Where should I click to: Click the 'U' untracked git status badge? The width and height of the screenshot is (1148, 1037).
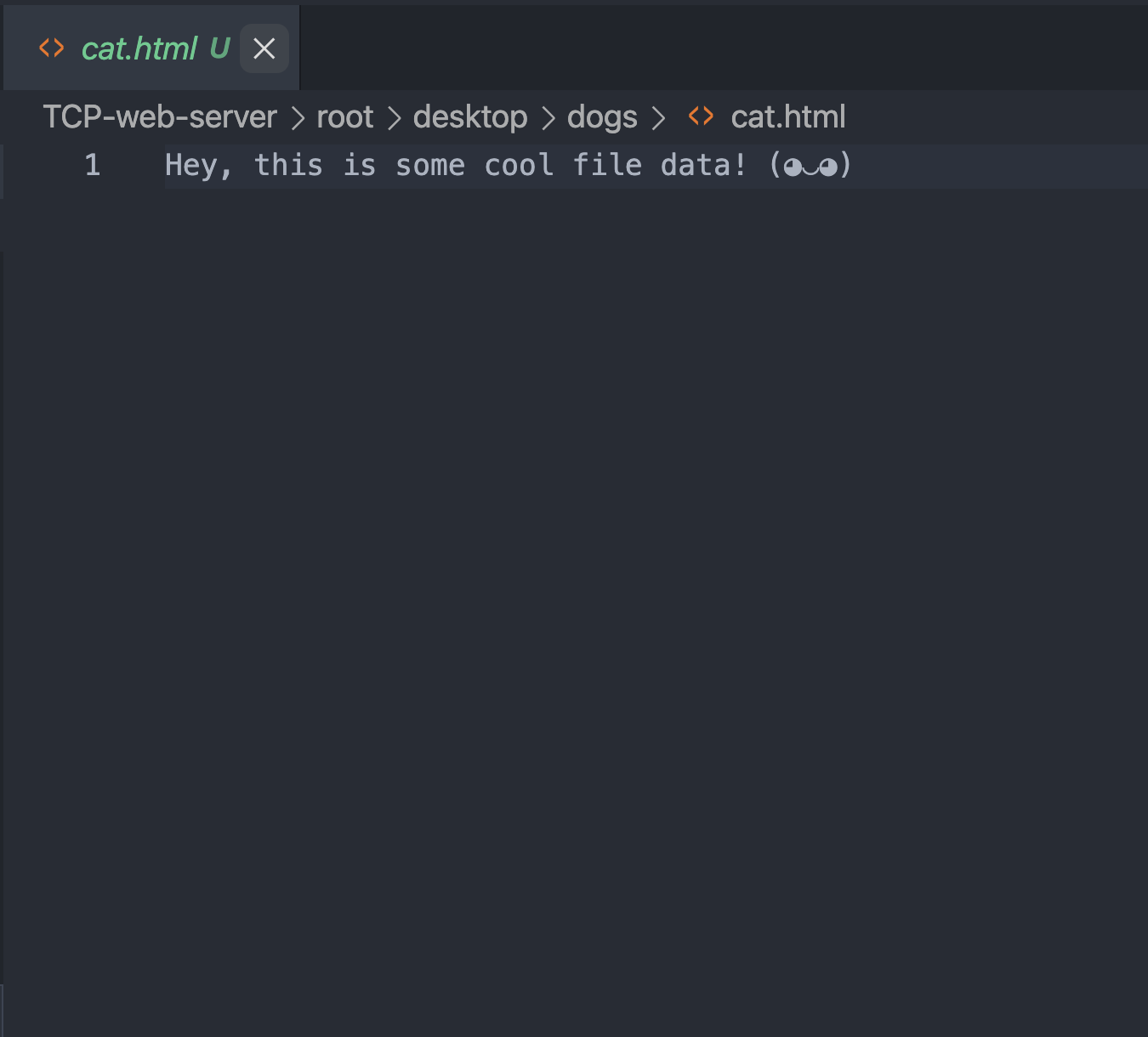pyautogui.click(x=220, y=48)
